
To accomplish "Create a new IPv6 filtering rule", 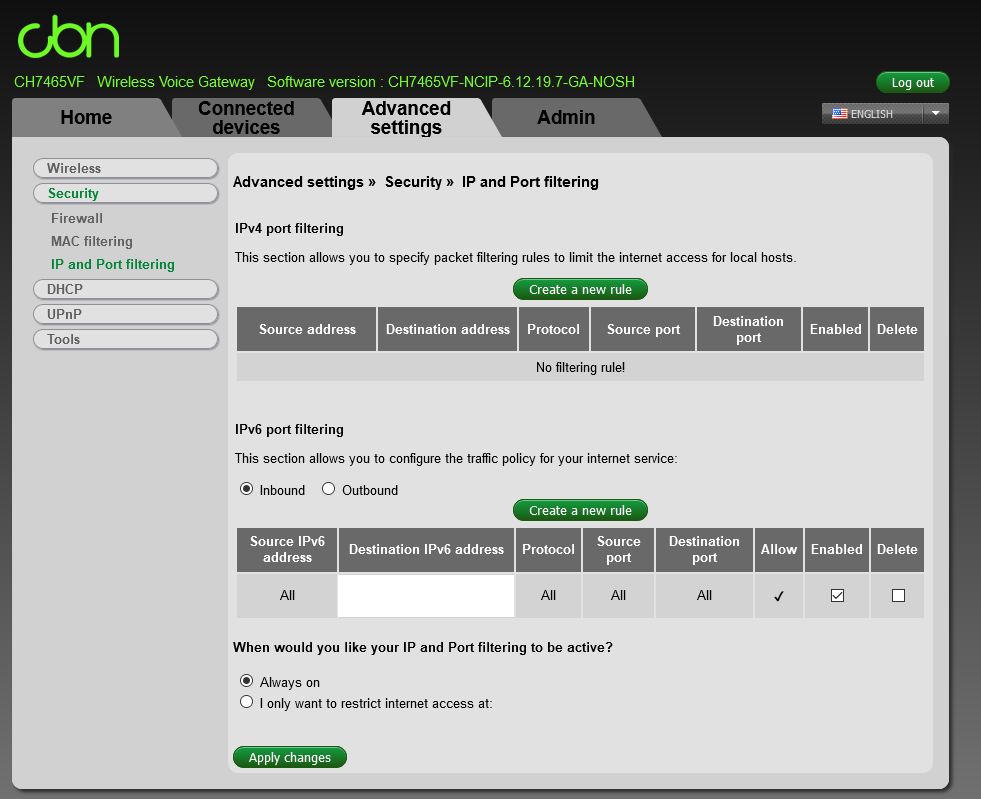I will click(x=580, y=510).
